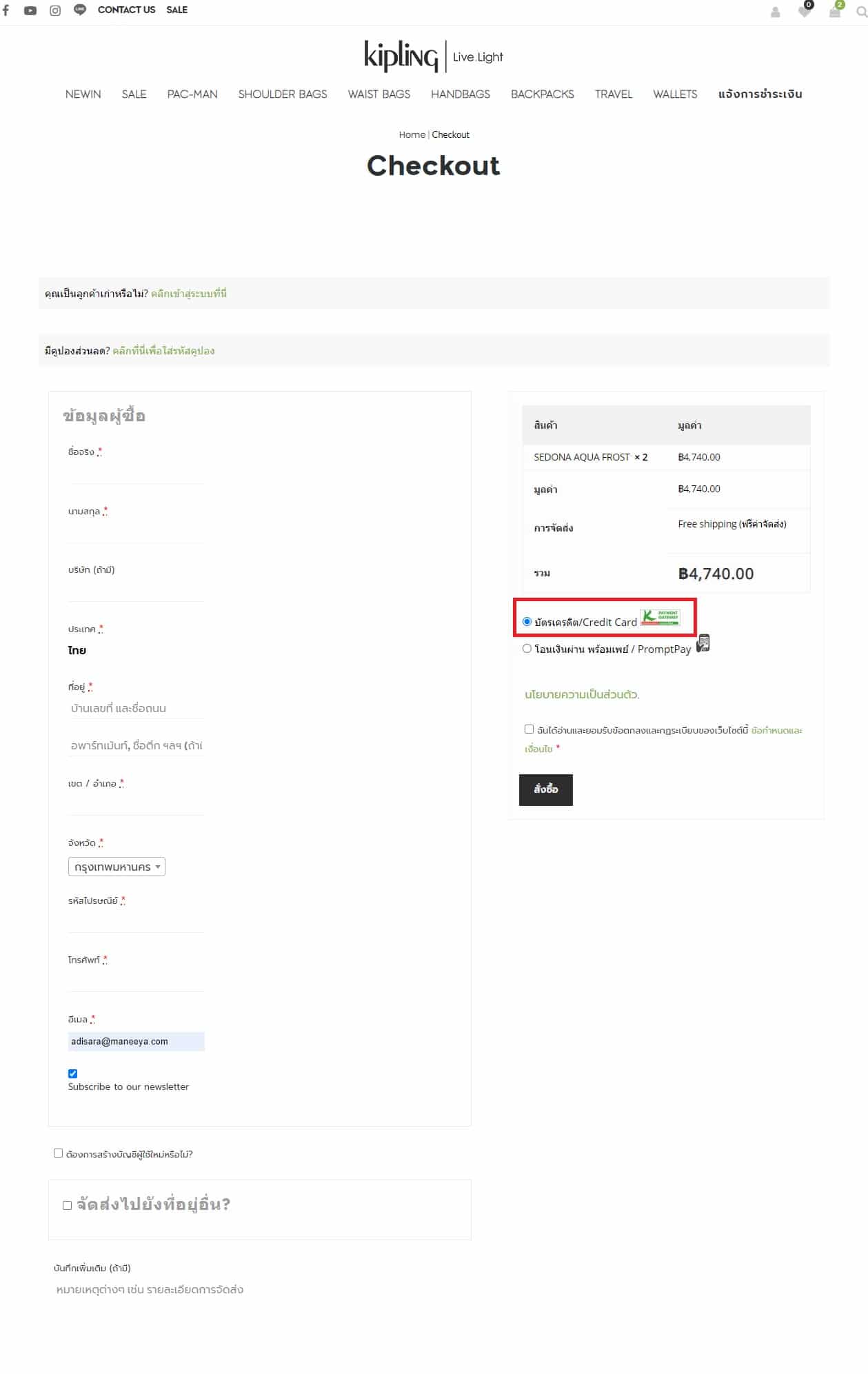Expand the coupon code entry link
Screen dimensions: 868x1374
coord(163,351)
